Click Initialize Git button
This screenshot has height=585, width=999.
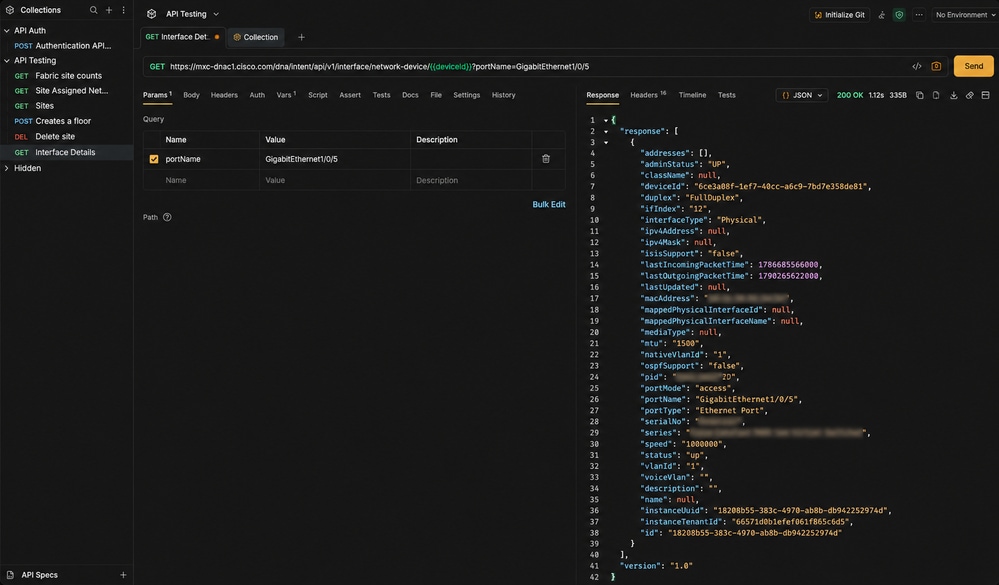click(840, 15)
